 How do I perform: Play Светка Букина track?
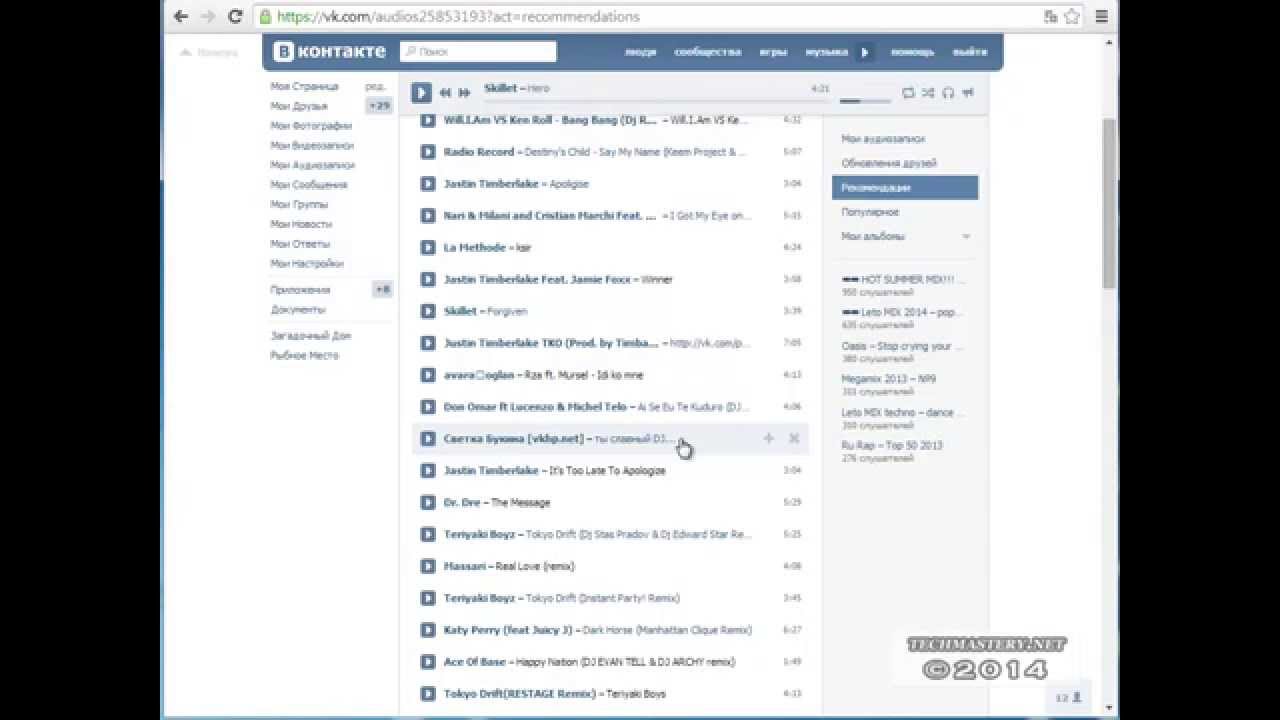click(x=428, y=439)
